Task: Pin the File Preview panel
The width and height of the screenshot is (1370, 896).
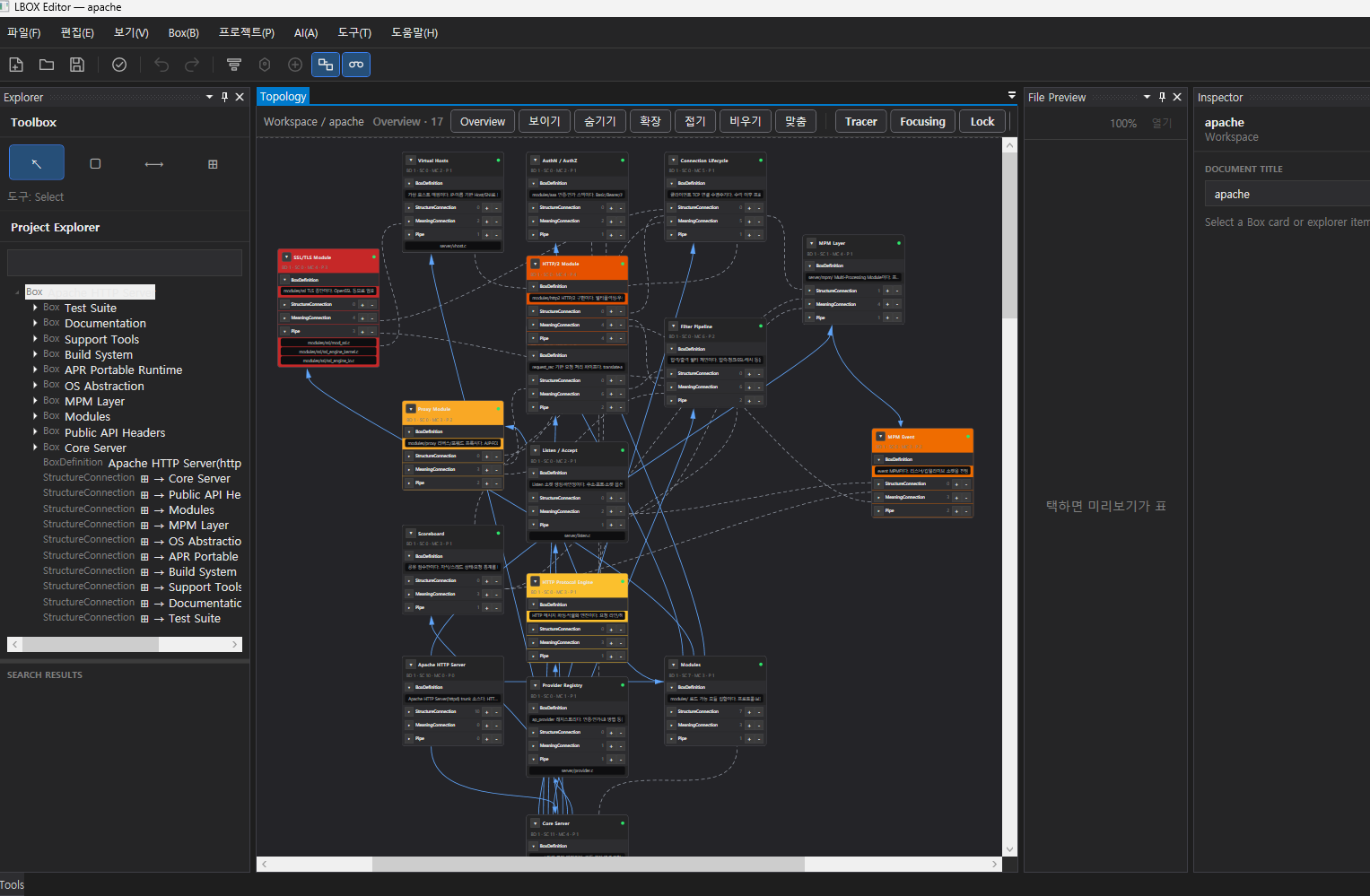Action: [x=1162, y=97]
